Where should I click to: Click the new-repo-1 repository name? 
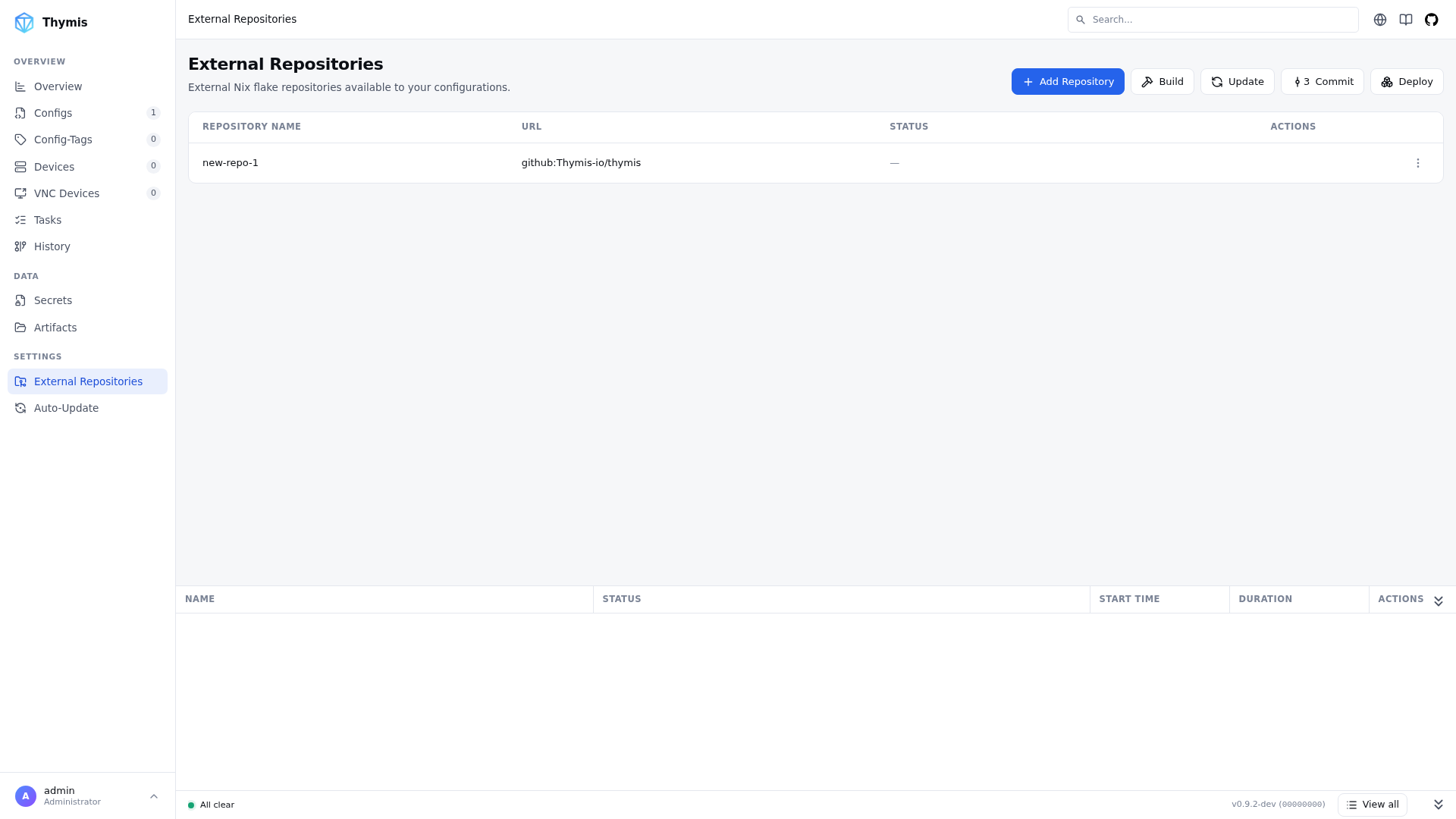point(231,163)
